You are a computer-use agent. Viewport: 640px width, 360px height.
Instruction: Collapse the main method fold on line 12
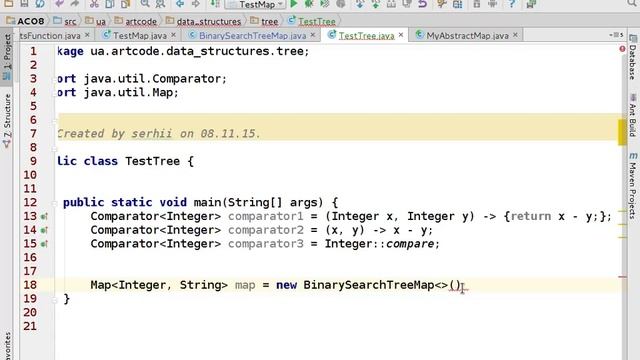pyautogui.click(x=54, y=203)
